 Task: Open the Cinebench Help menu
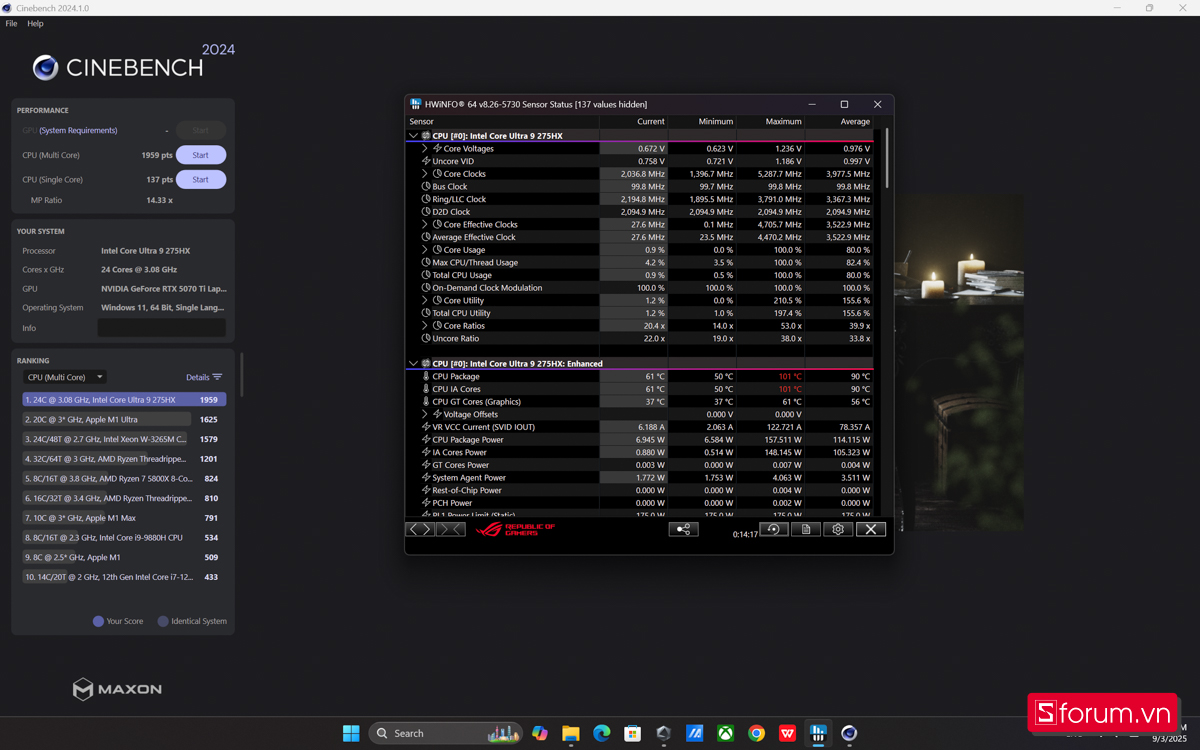35,23
